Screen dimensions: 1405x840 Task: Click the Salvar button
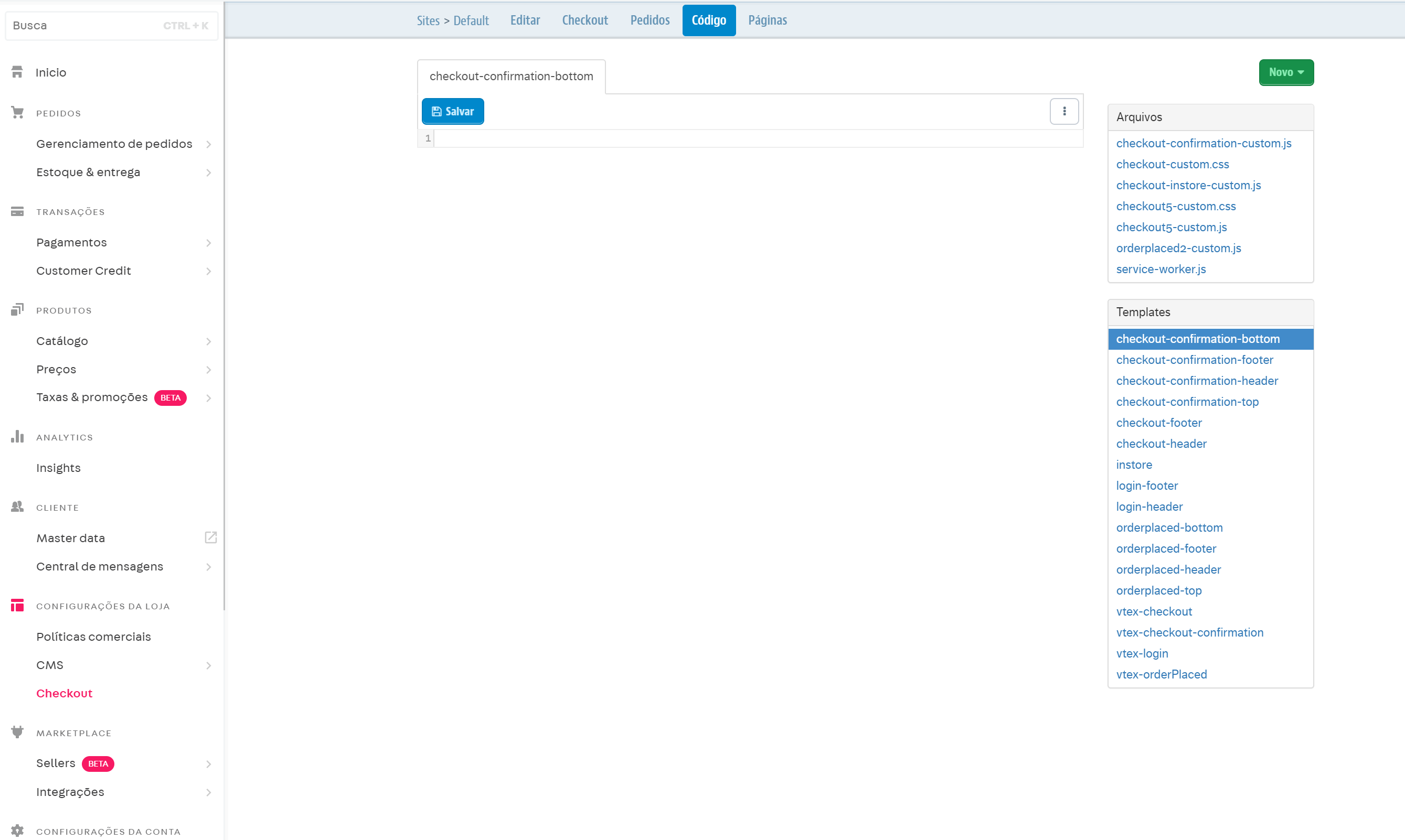pyautogui.click(x=452, y=111)
